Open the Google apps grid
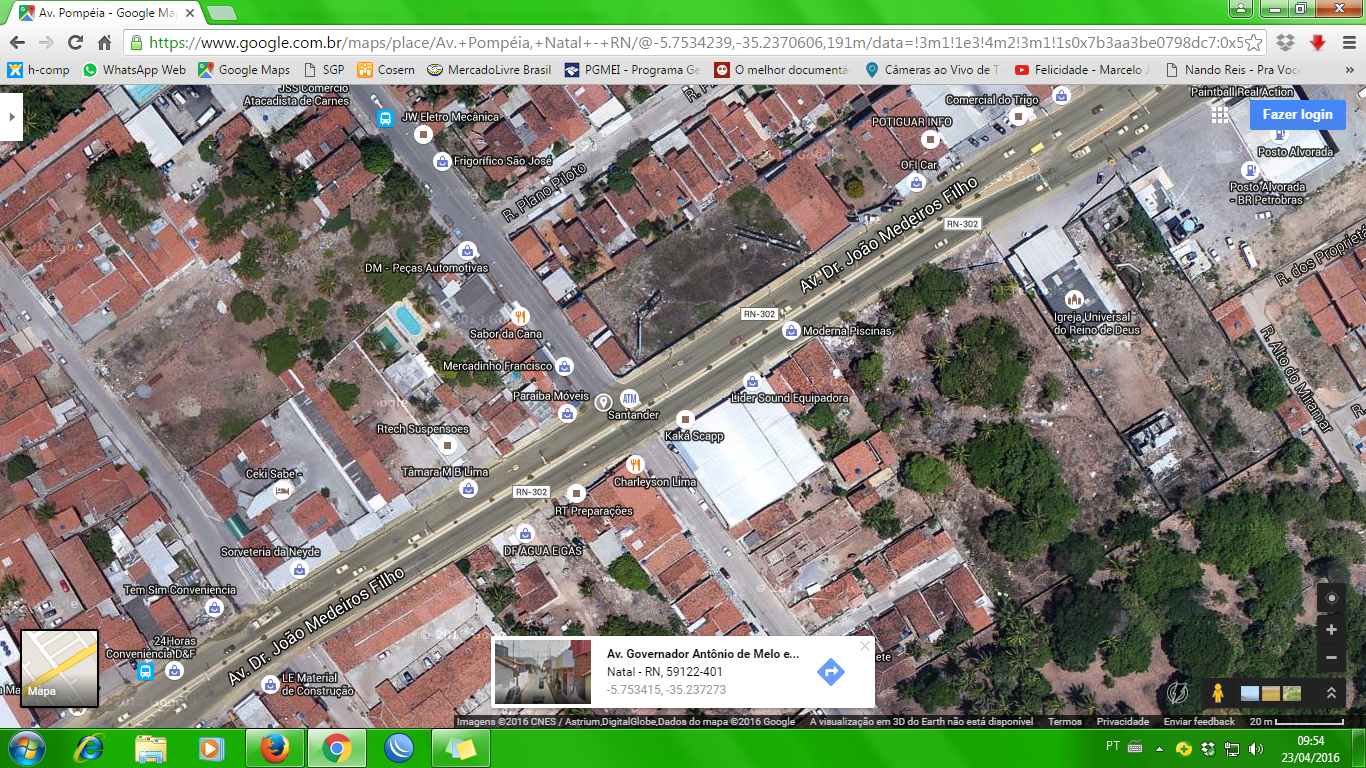 pyautogui.click(x=1220, y=115)
